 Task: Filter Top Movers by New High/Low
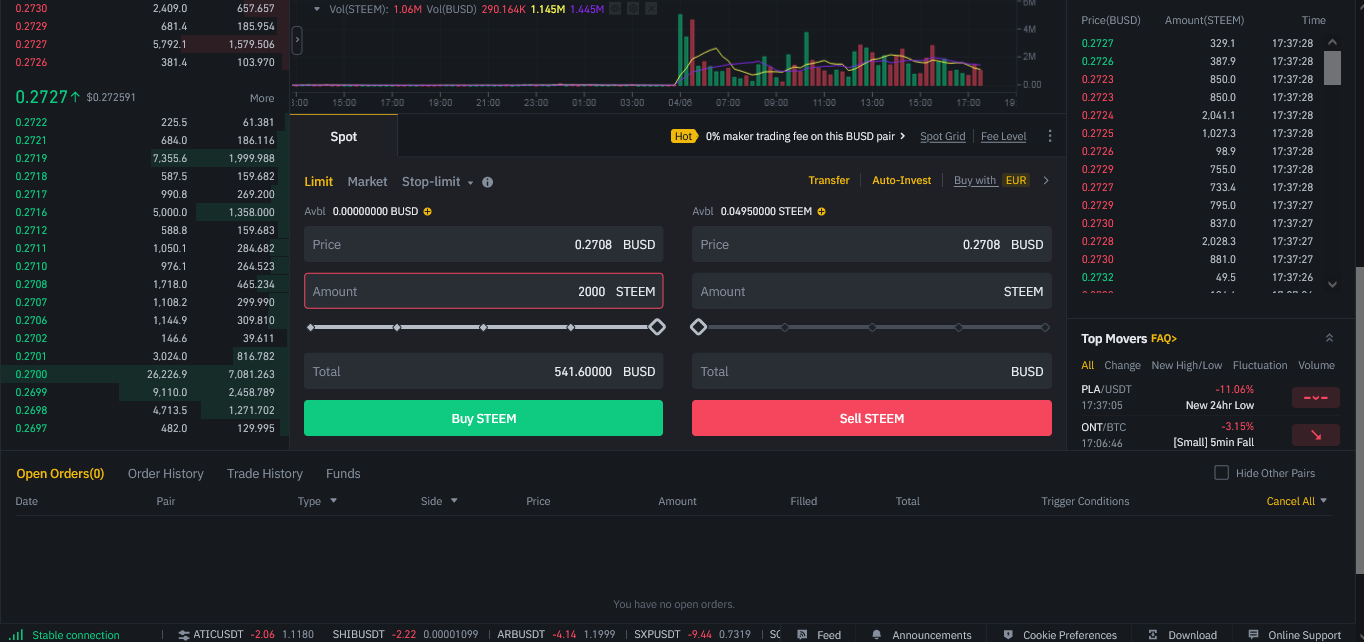1186,365
